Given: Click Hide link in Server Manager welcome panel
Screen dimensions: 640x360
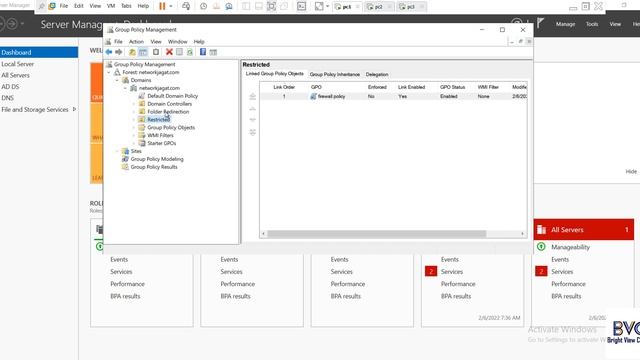Looking at the screenshot, I should (631, 171).
